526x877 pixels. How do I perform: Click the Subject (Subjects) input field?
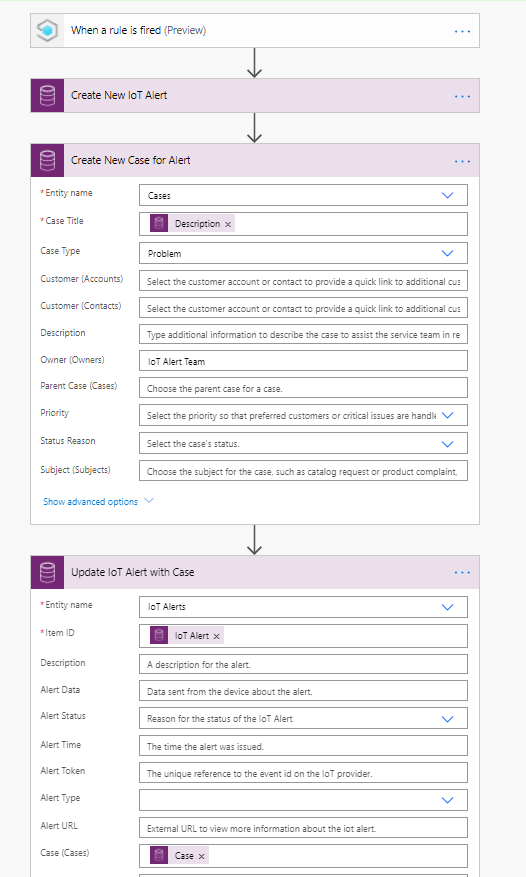(303, 471)
